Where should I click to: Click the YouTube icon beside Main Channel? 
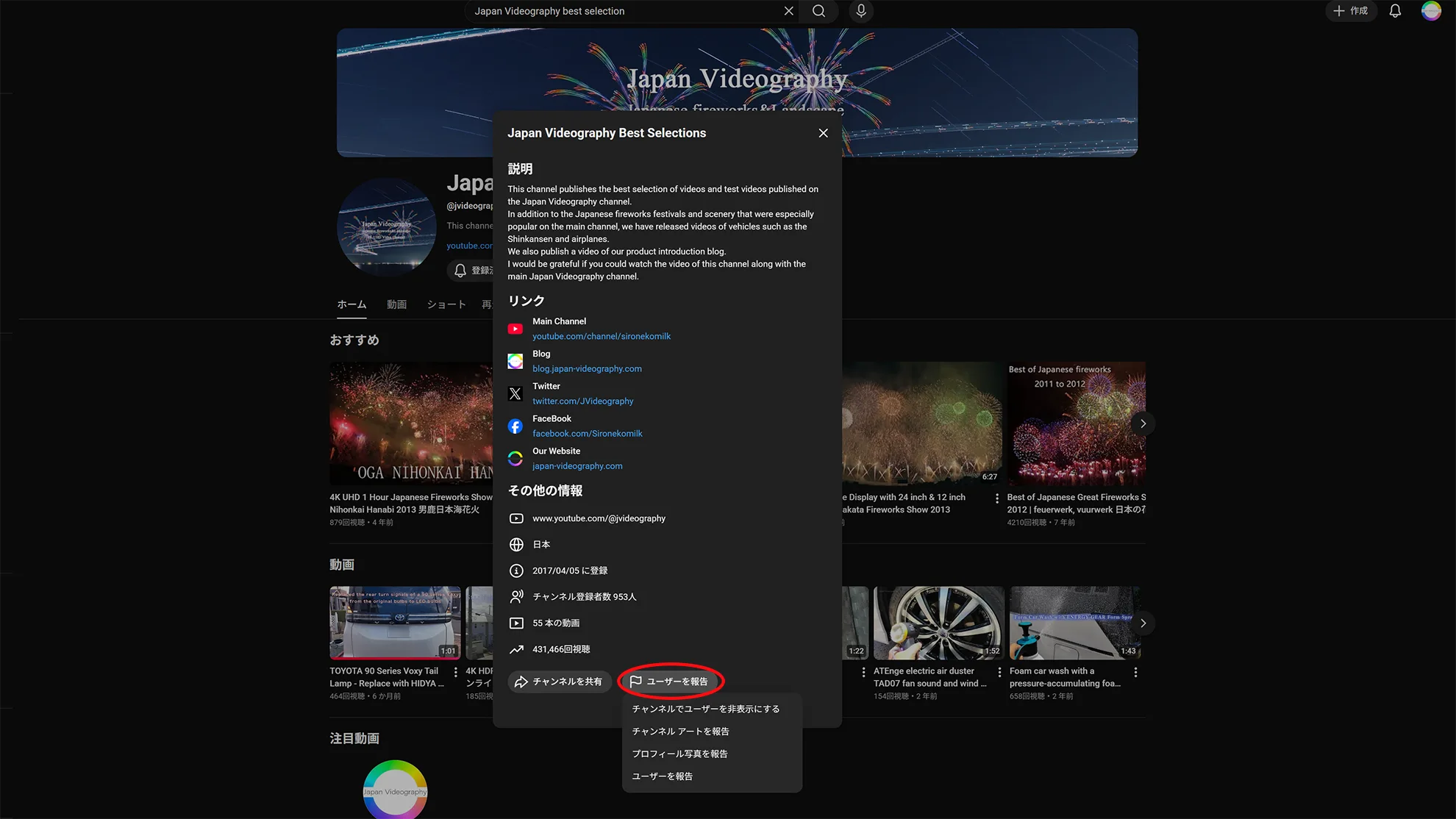(x=515, y=329)
